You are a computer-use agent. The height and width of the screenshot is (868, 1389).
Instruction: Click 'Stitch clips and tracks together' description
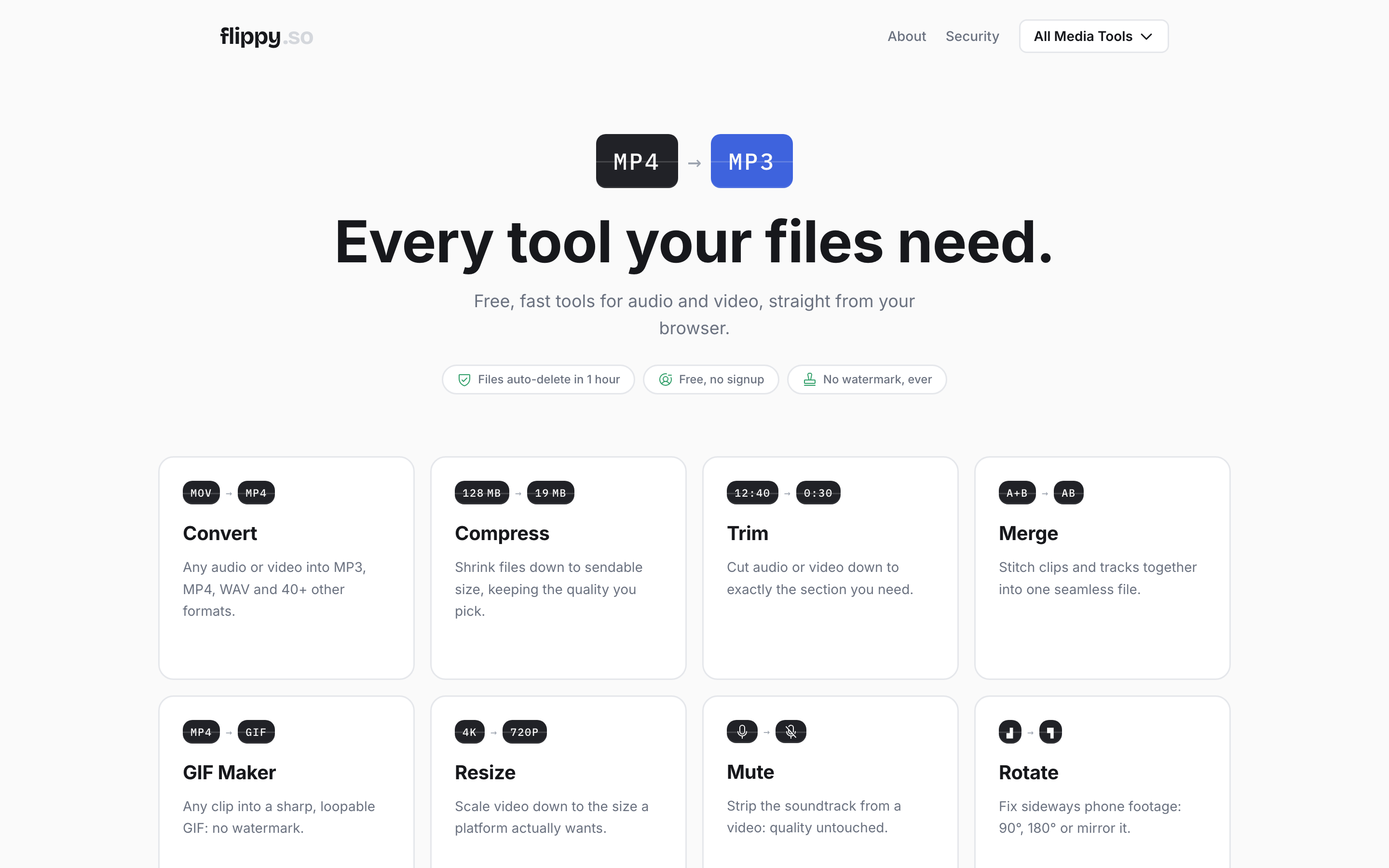pyautogui.click(x=1097, y=578)
